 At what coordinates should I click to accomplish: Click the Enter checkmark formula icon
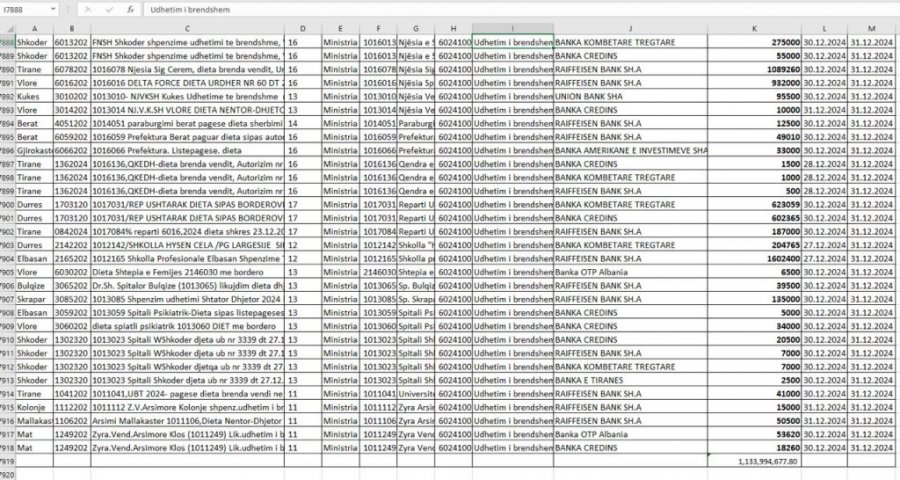coord(109,9)
